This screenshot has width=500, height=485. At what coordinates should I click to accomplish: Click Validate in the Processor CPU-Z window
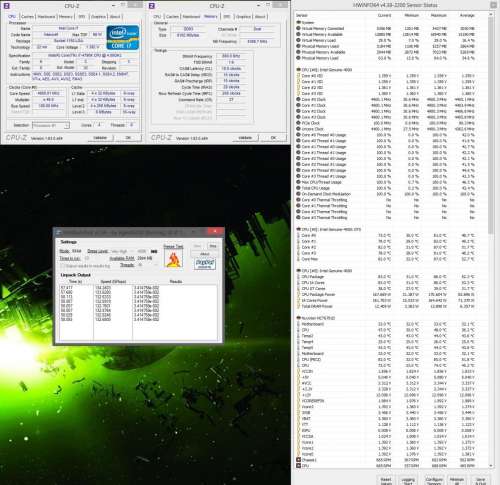click(100, 138)
